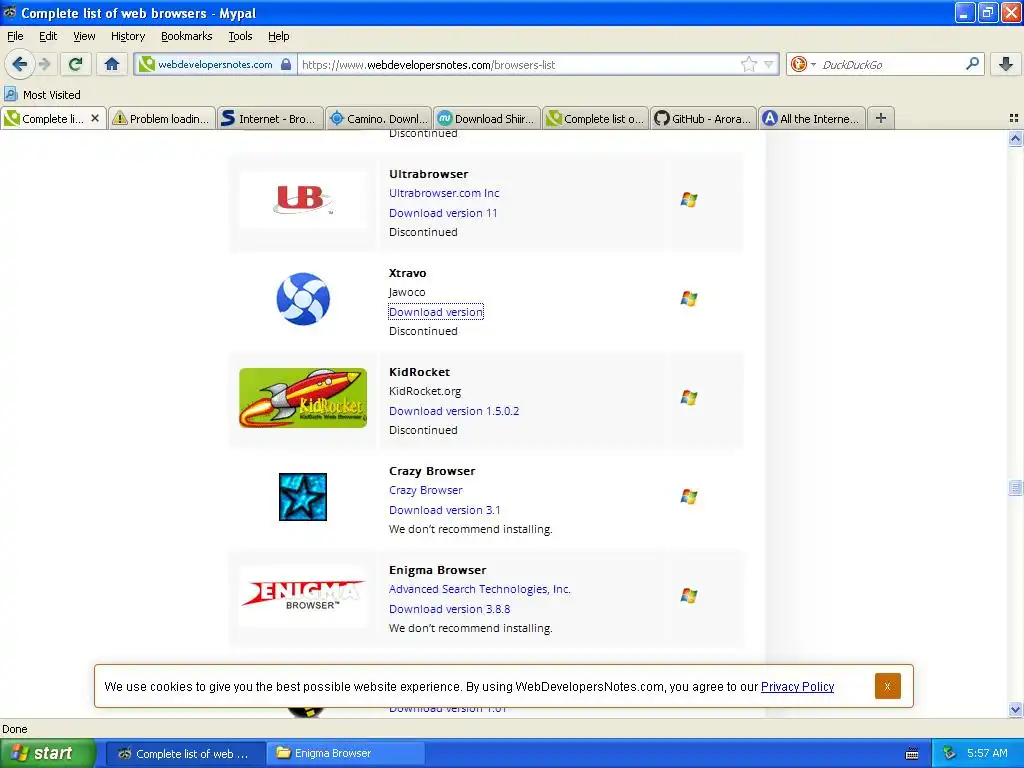The width and height of the screenshot is (1024, 768).
Task: Select Complete list of web taskbar button
Action: pos(185,754)
